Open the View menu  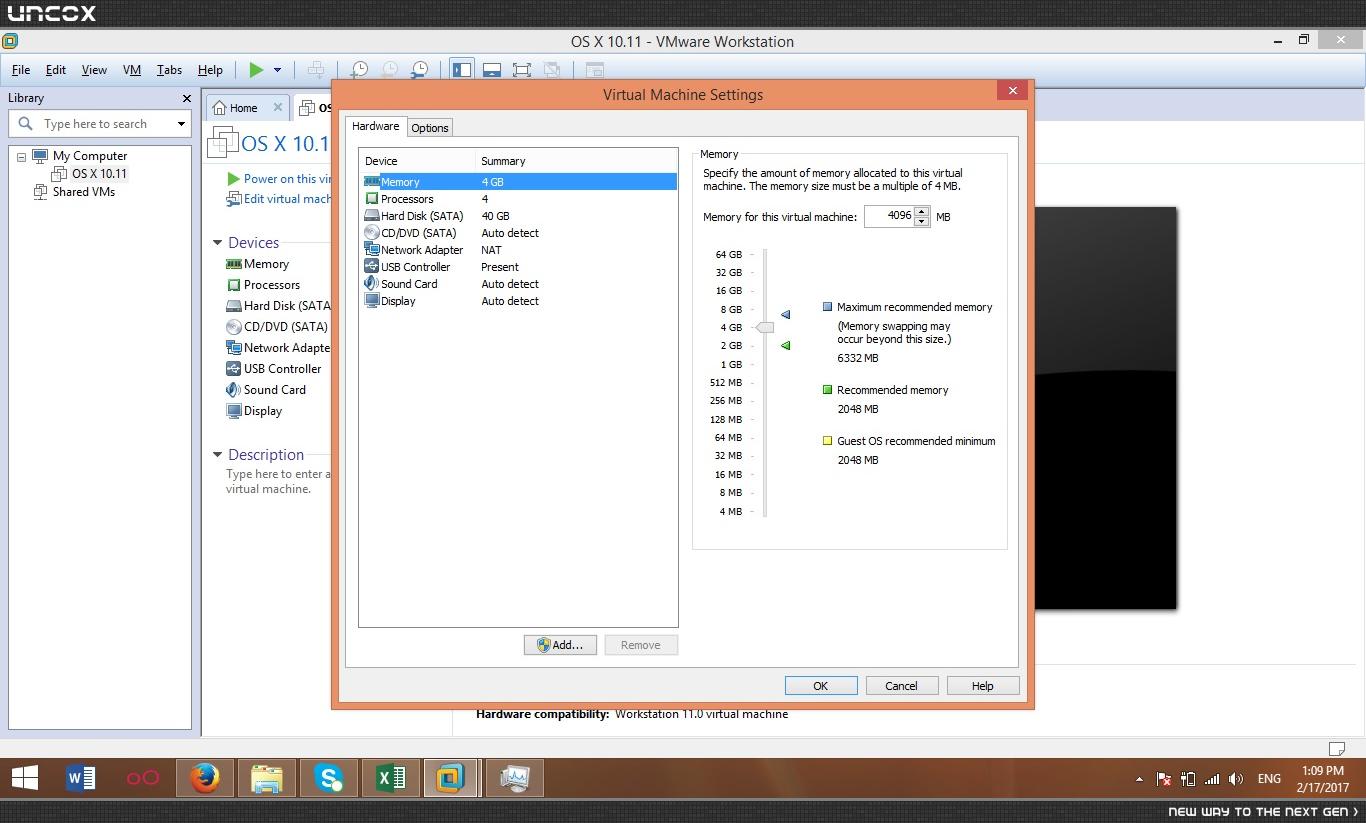[x=94, y=70]
